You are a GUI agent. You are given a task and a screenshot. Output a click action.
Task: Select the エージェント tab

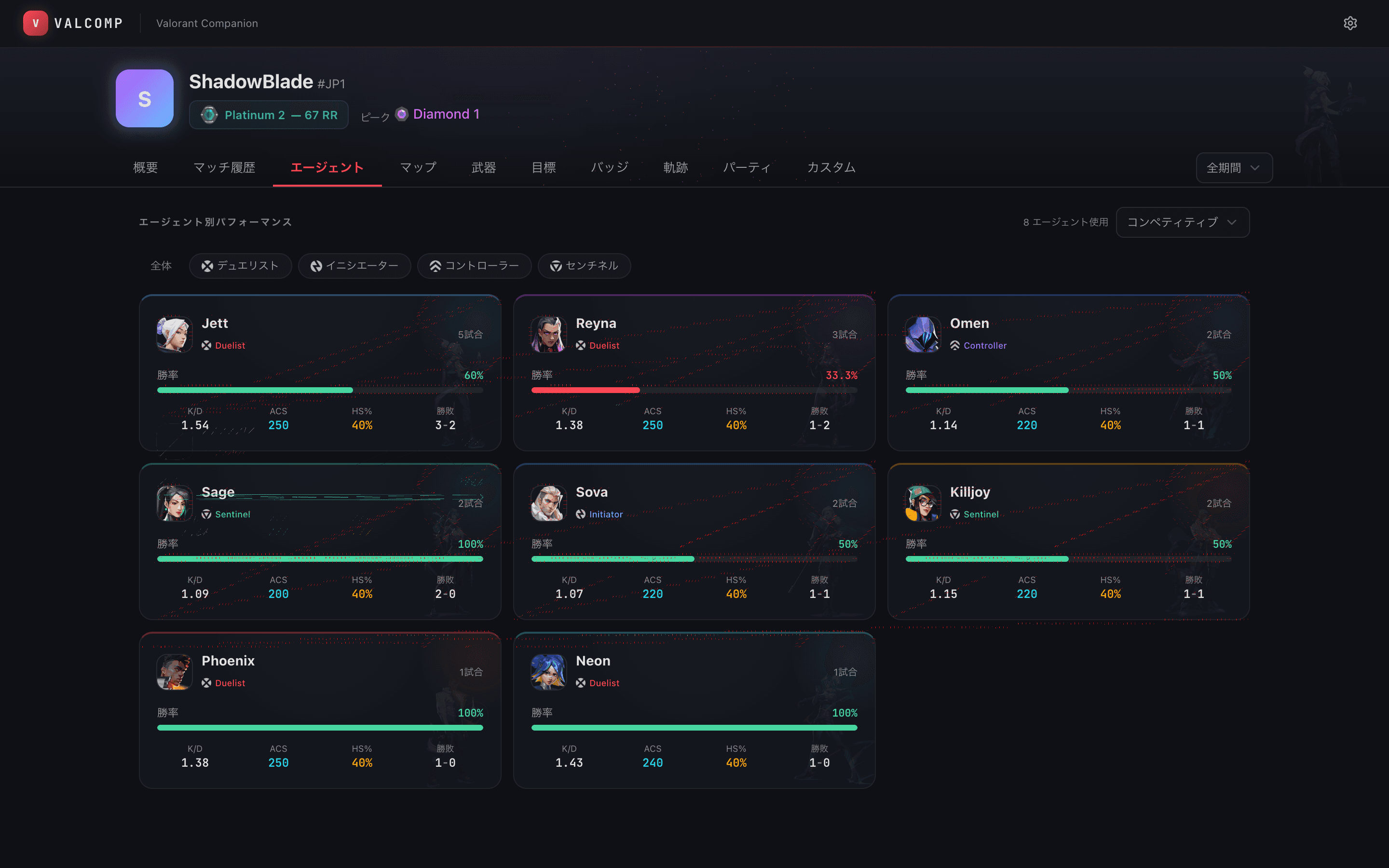tap(327, 168)
